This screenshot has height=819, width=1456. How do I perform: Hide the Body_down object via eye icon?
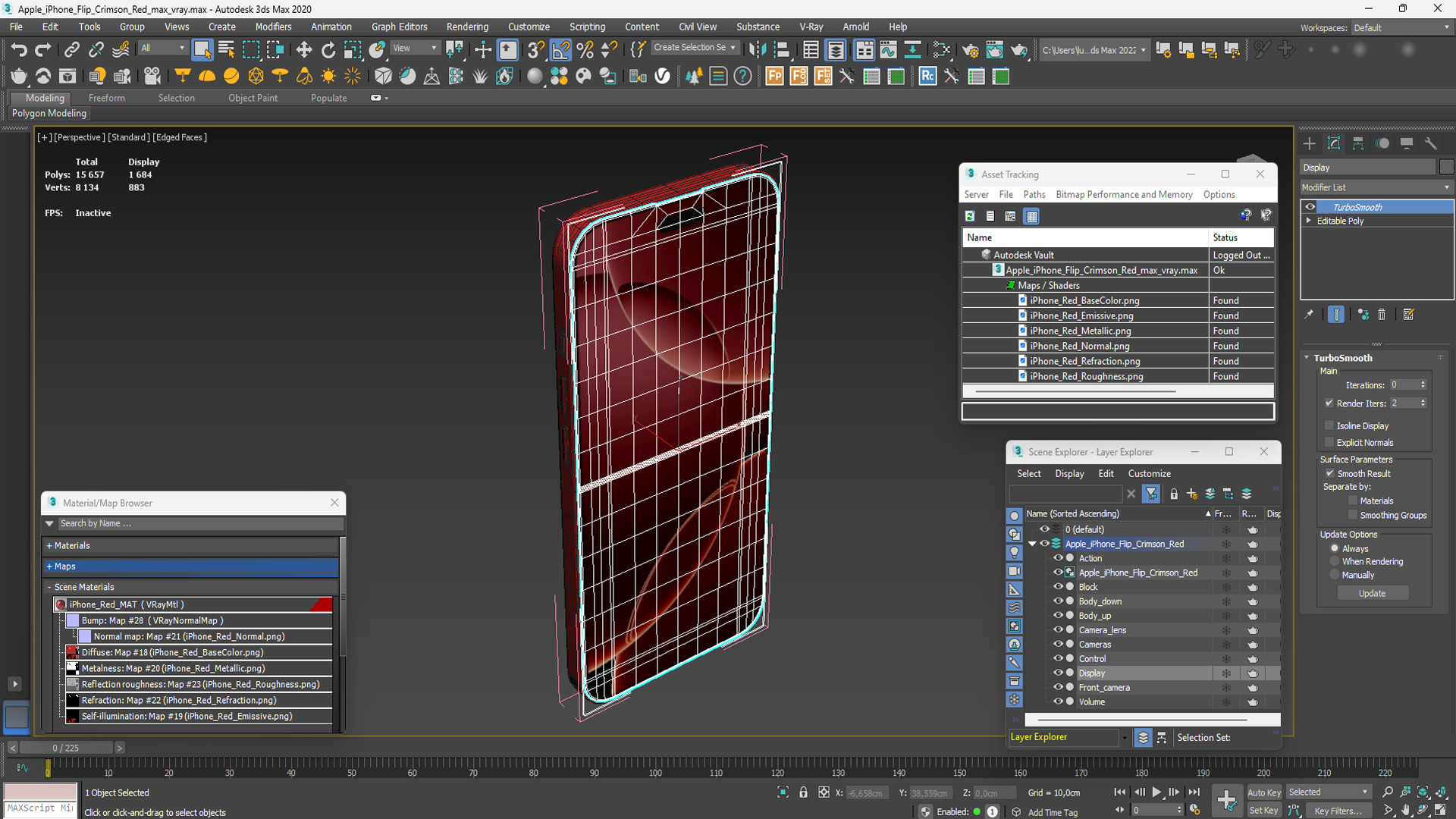(x=1058, y=601)
